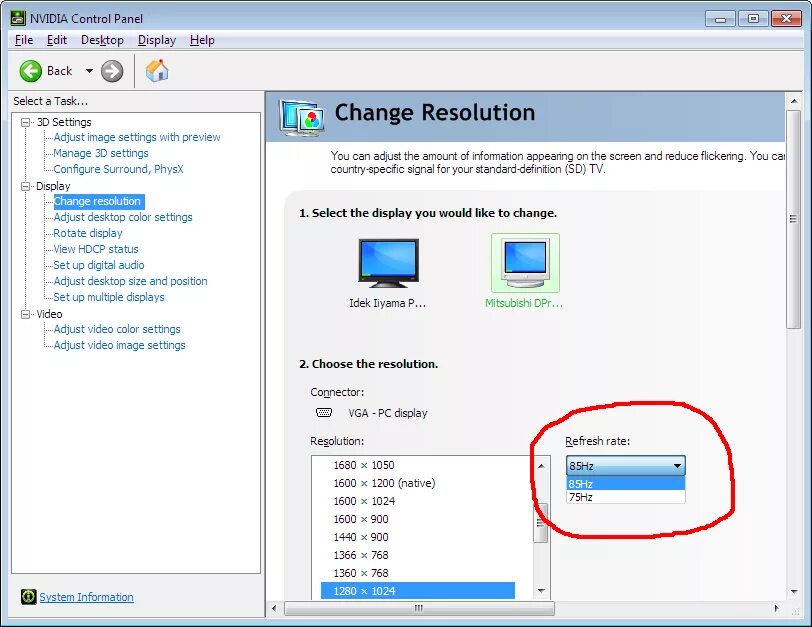This screenshot has height=627, width=812.
Task: Click horizontal scrollbar left arrow
Action: point(274,608)
